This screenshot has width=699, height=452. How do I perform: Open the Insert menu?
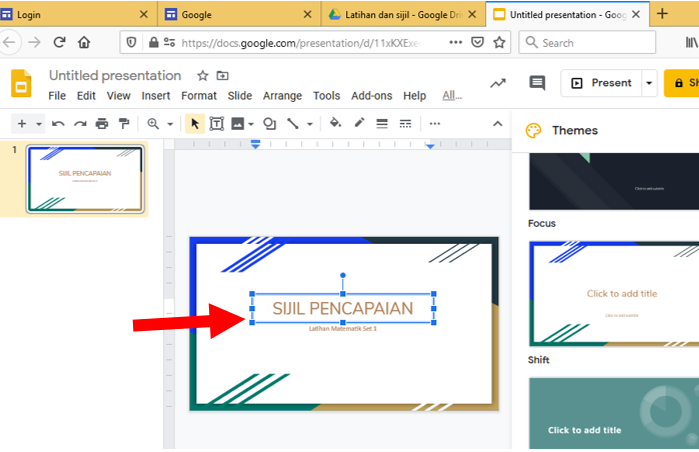click(156, 96)
